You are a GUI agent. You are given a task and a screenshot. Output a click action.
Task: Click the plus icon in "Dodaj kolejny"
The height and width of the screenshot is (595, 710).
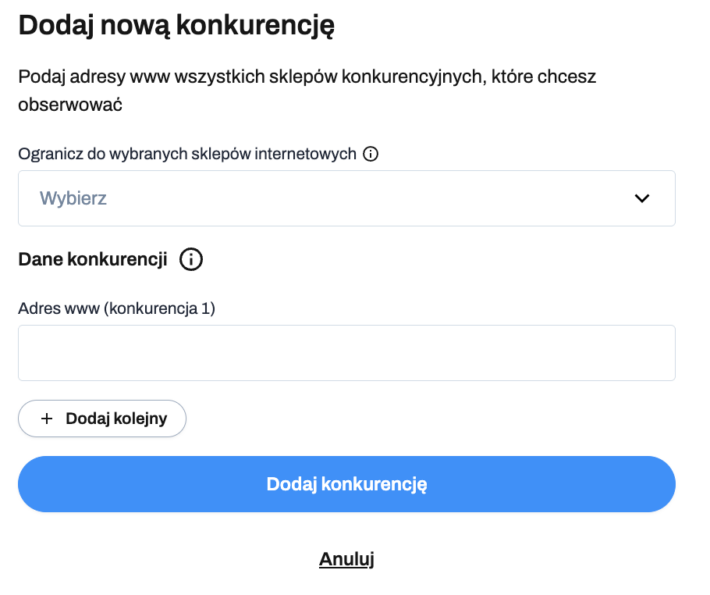click(46, 419)
